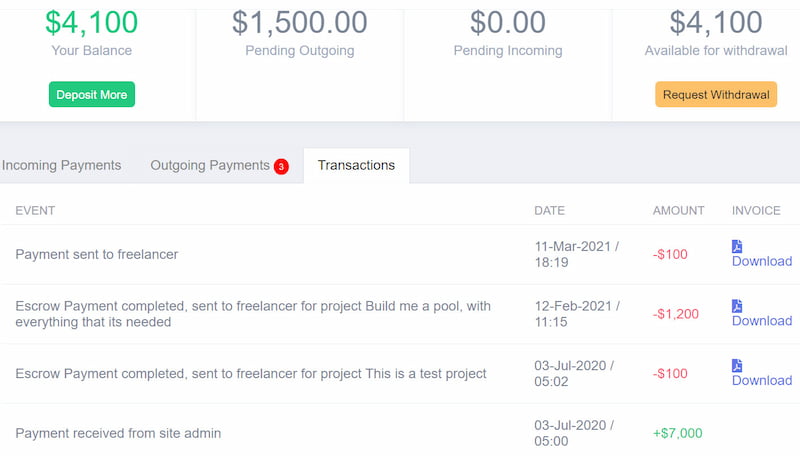Open the Outgoing Payments tab
The image size is (800, 456).
(210, 165)
